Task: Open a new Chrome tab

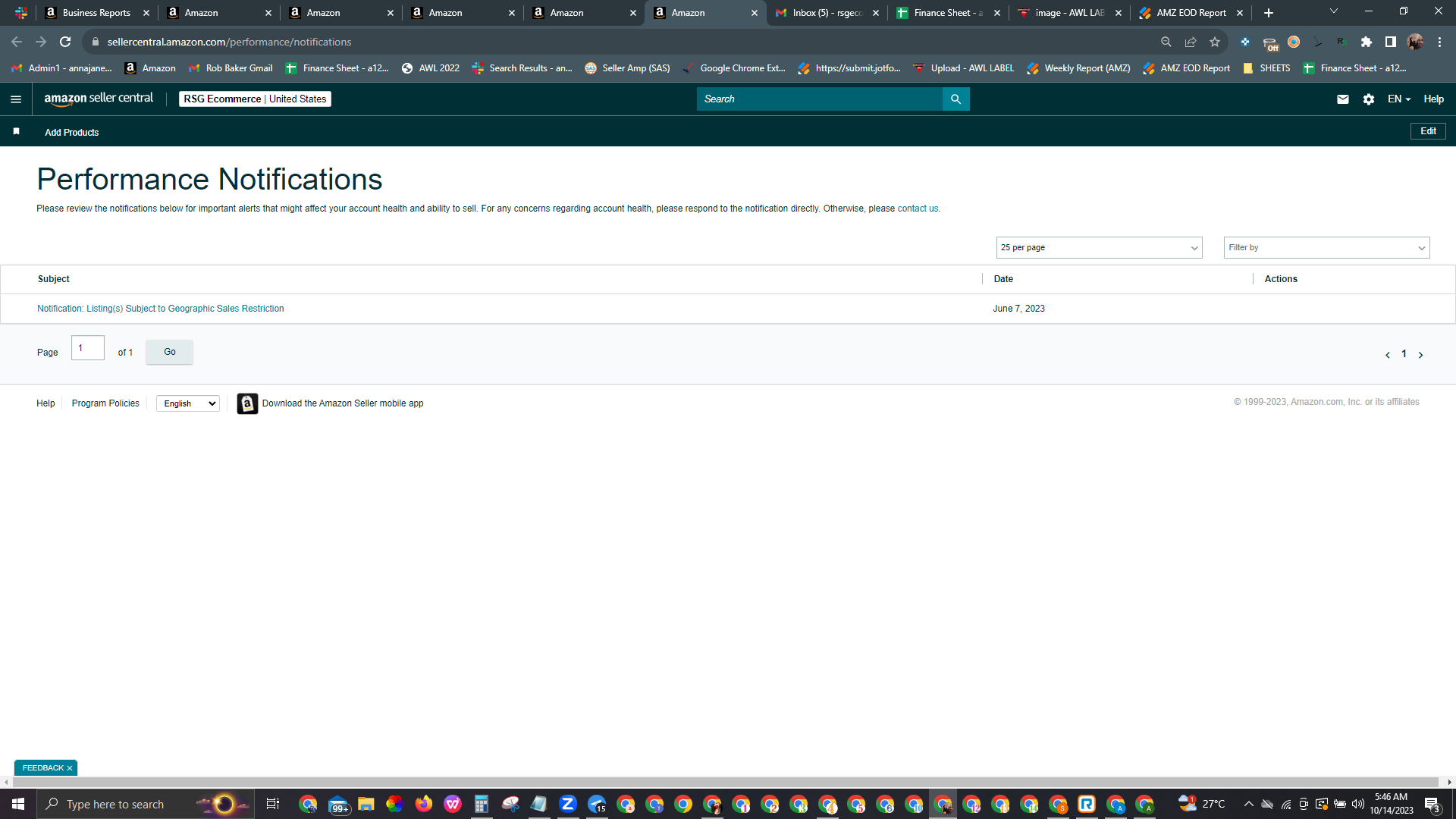Action: [1269, 13]
